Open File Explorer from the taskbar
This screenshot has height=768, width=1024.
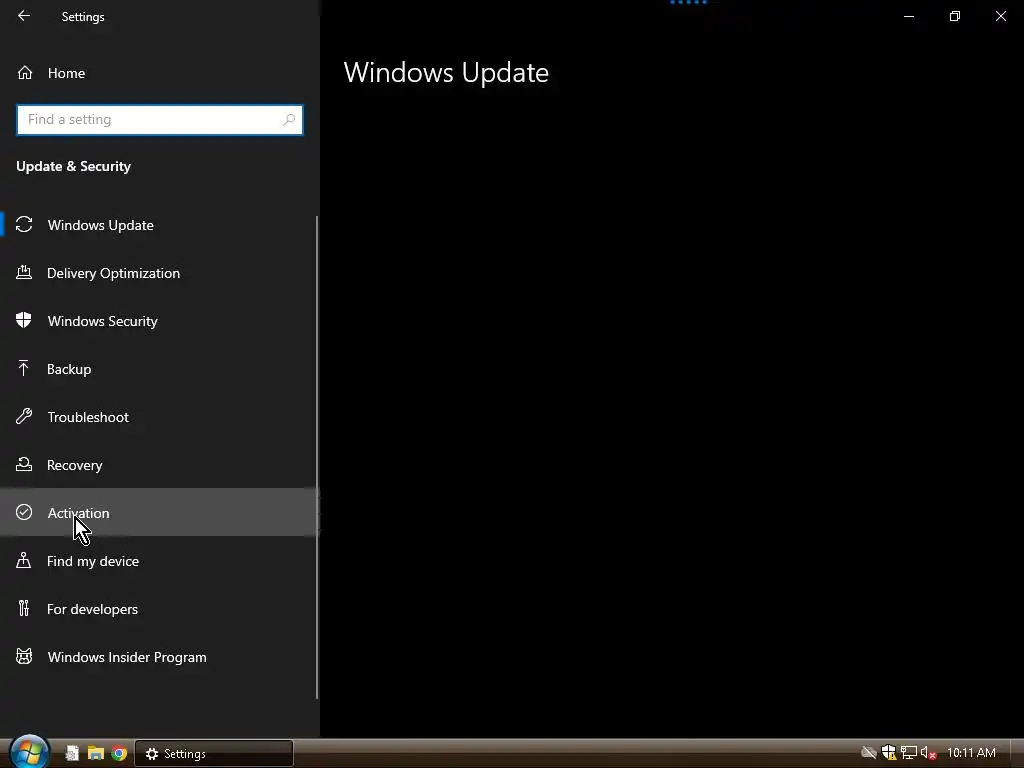(96, 754)
